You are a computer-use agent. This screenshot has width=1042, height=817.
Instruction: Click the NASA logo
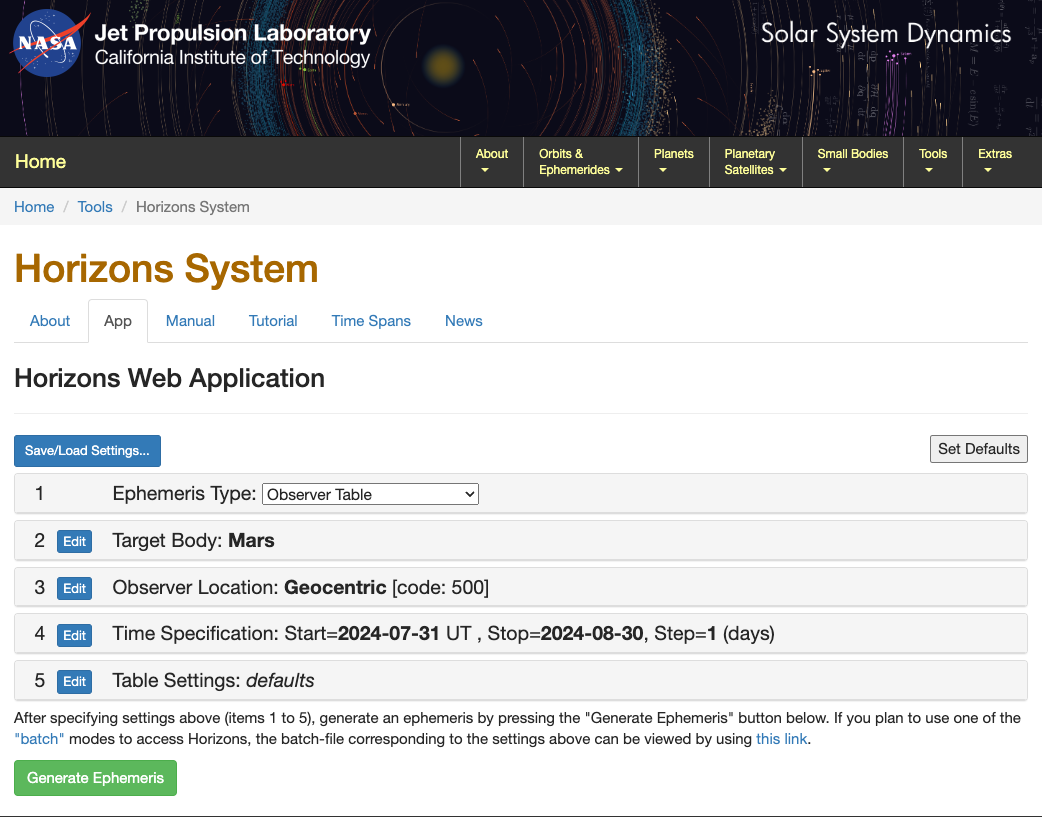click(x=50, y=43)
